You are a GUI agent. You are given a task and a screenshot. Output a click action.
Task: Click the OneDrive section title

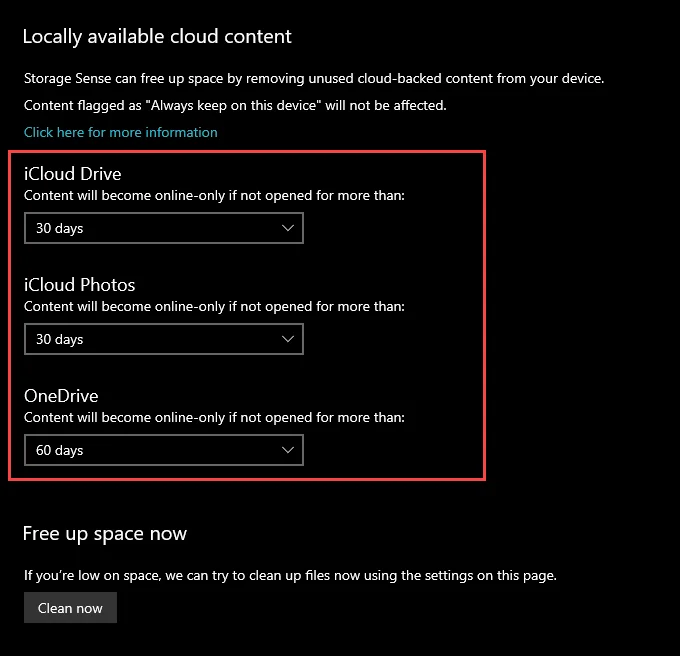pyautogui.click(x=61, y=396)
